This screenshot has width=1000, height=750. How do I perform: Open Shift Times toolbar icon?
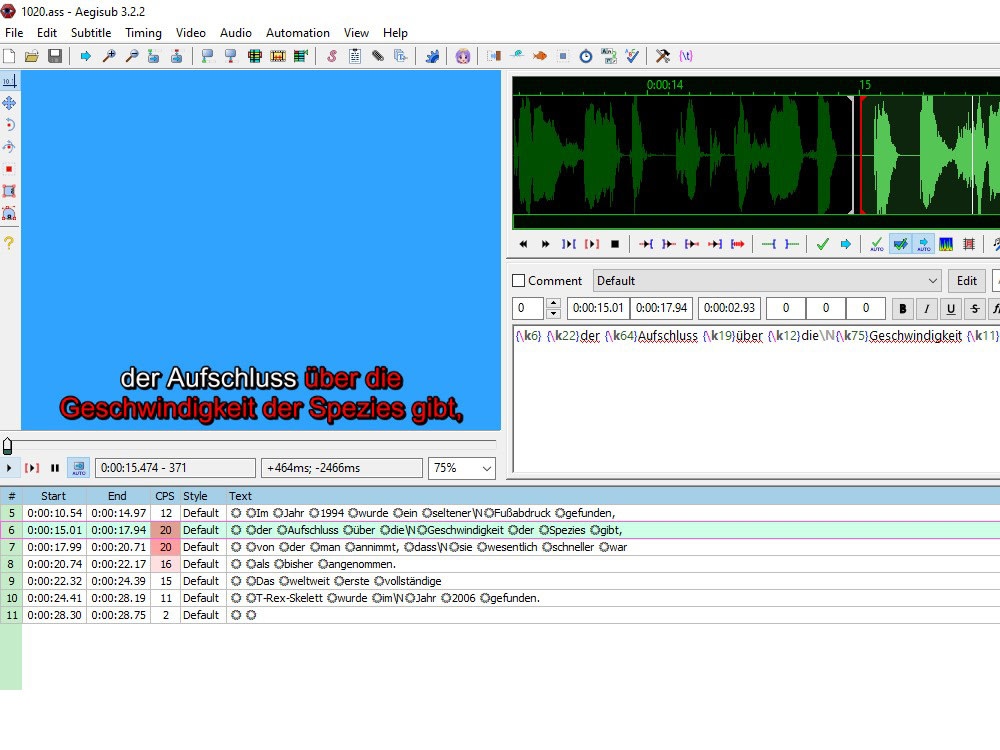pyautogui.click(x=494, y=56)
